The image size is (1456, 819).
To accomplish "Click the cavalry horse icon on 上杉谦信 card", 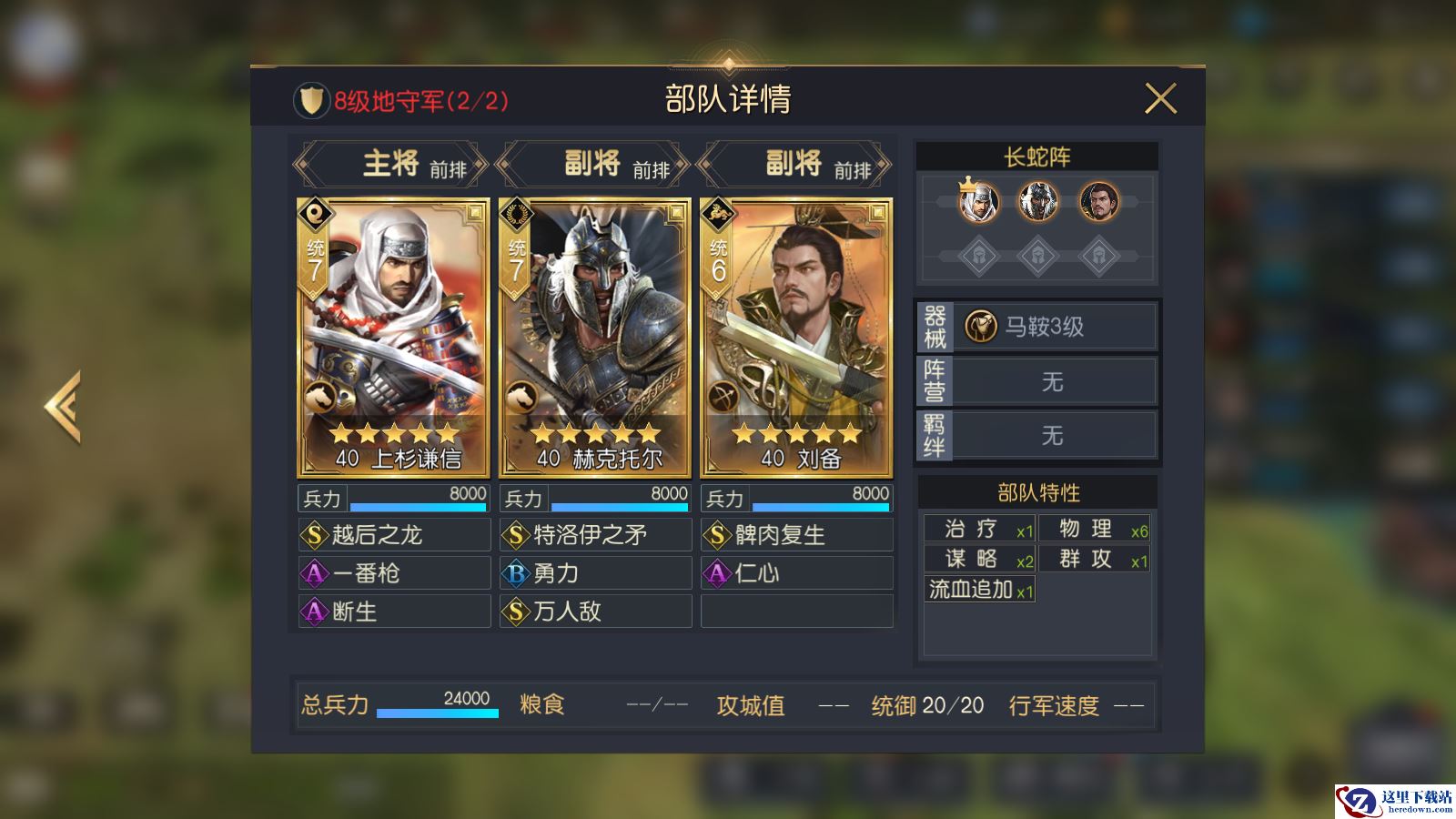I will tap(320, 398).
